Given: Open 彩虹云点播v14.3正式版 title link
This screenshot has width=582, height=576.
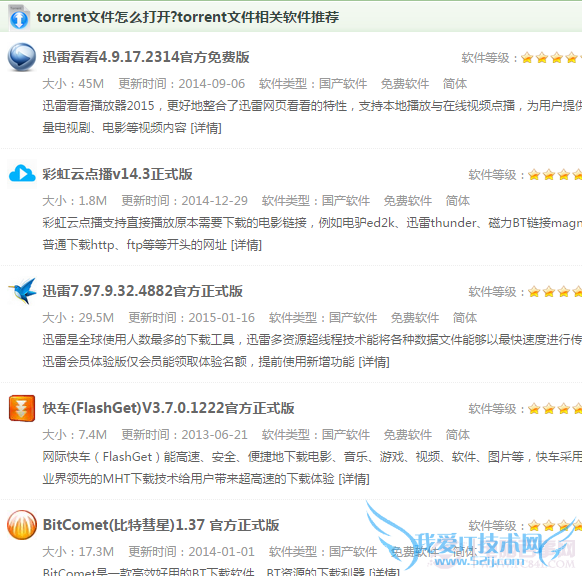Looking at the screenshot, I should pyautogui.click(x=117, y=174).
